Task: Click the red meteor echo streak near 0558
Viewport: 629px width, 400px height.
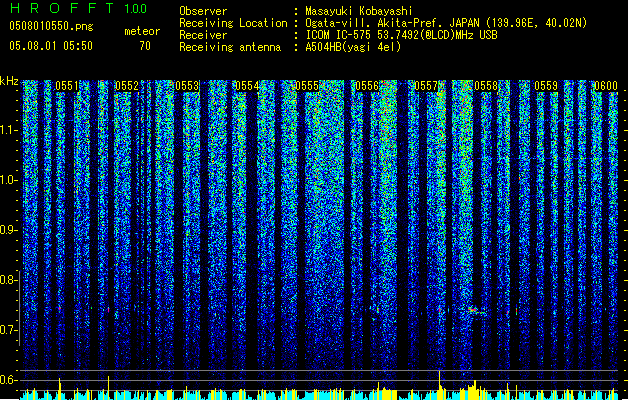Action: (477, 311)
